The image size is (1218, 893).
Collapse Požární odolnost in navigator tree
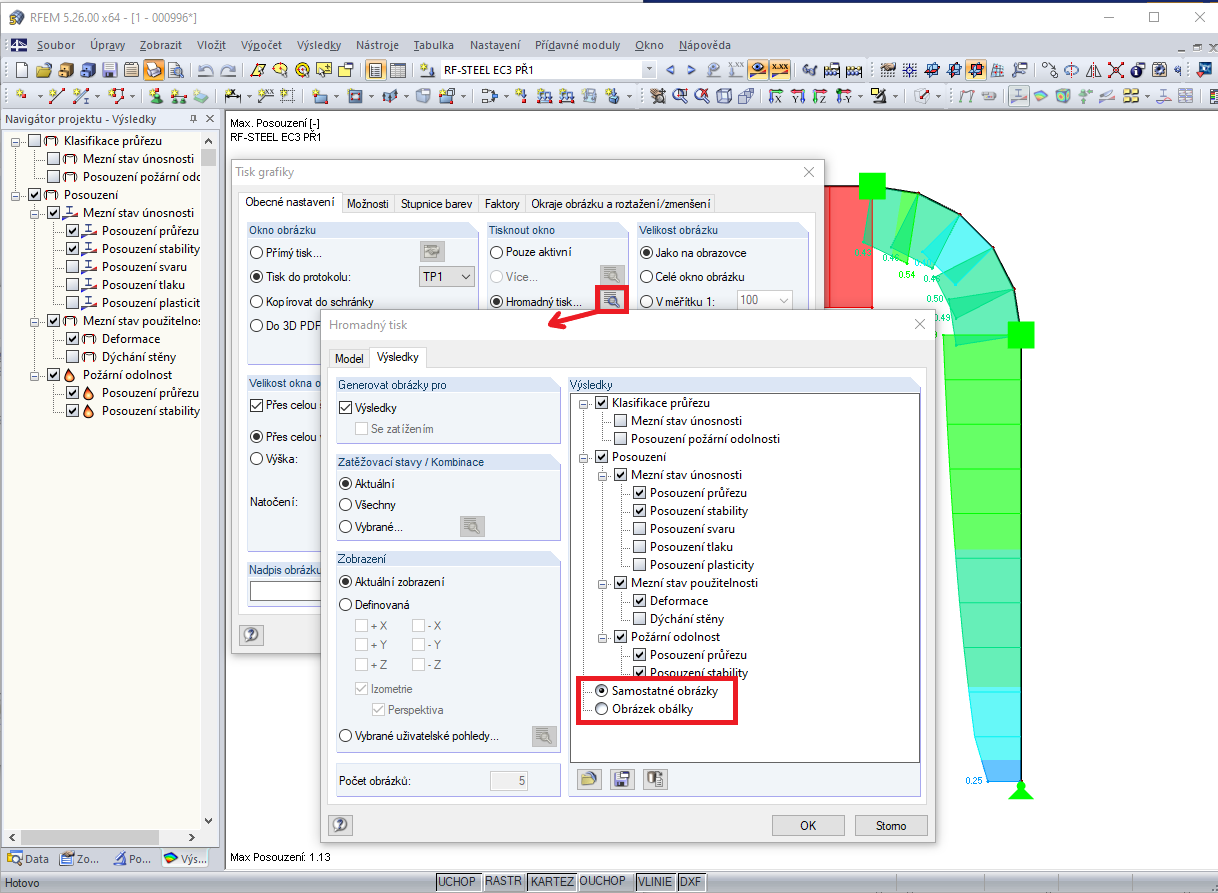35,375
